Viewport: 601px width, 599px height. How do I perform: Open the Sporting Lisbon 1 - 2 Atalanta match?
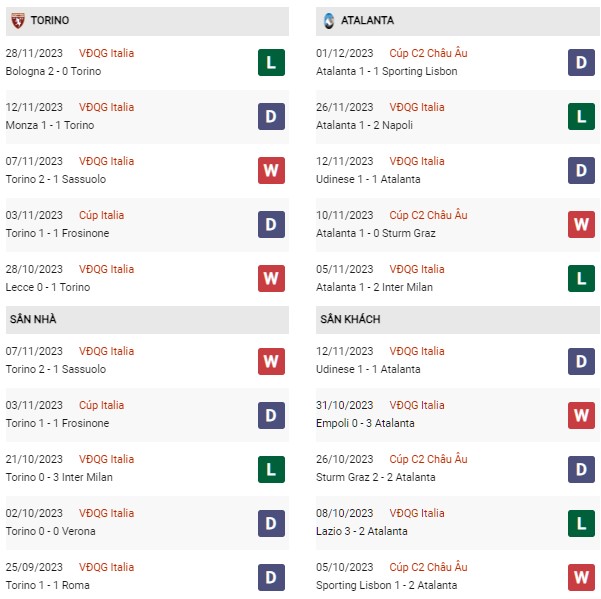(x=386, y=585)
